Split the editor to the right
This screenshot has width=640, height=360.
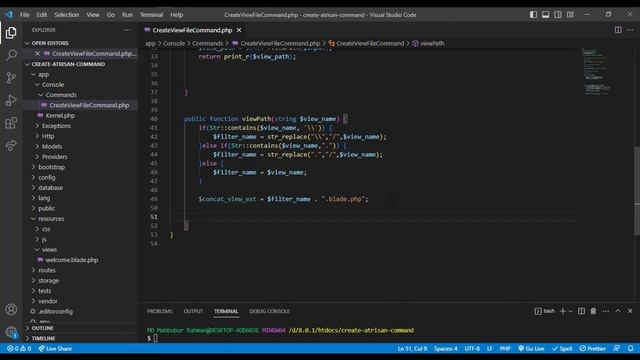[x=618, y=30]
